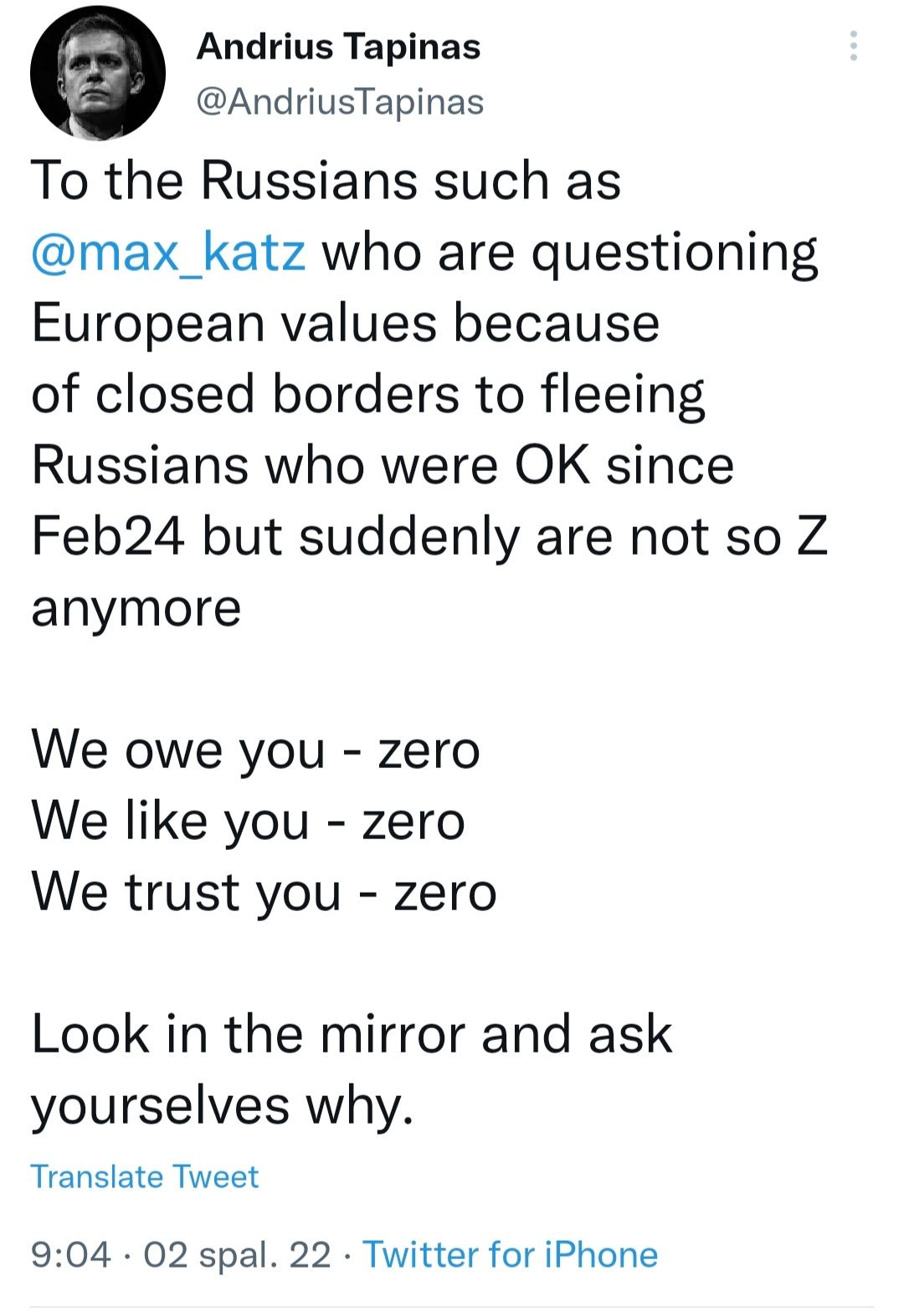Click "Look in the mirror and ask" text

(x=352, y=1034)
